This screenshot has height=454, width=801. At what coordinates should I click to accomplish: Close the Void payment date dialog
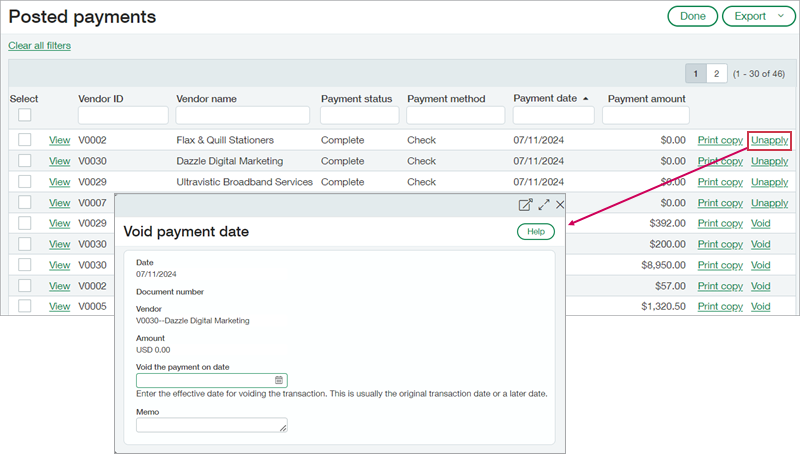[x=560, y=204]
